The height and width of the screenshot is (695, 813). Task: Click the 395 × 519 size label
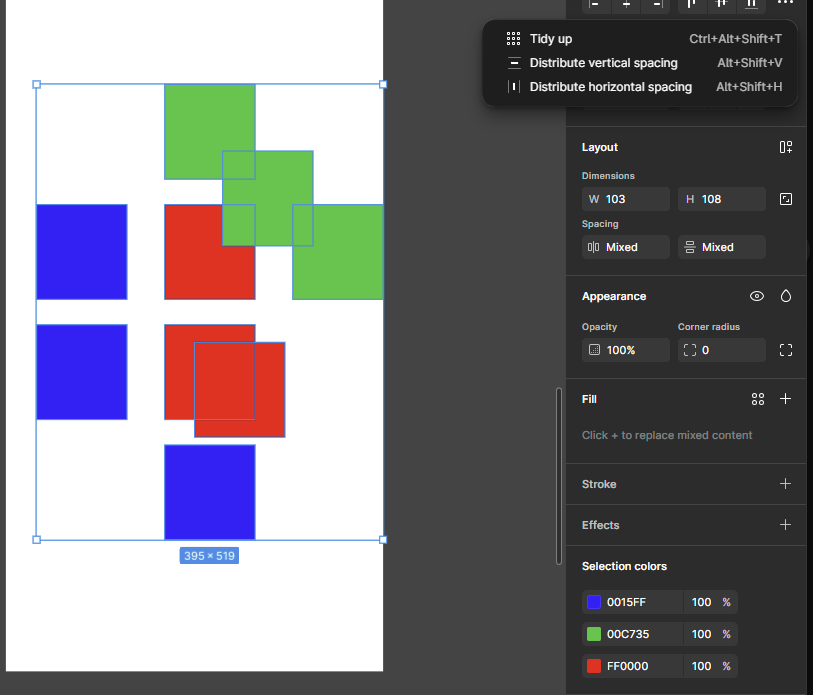(209, 555)
